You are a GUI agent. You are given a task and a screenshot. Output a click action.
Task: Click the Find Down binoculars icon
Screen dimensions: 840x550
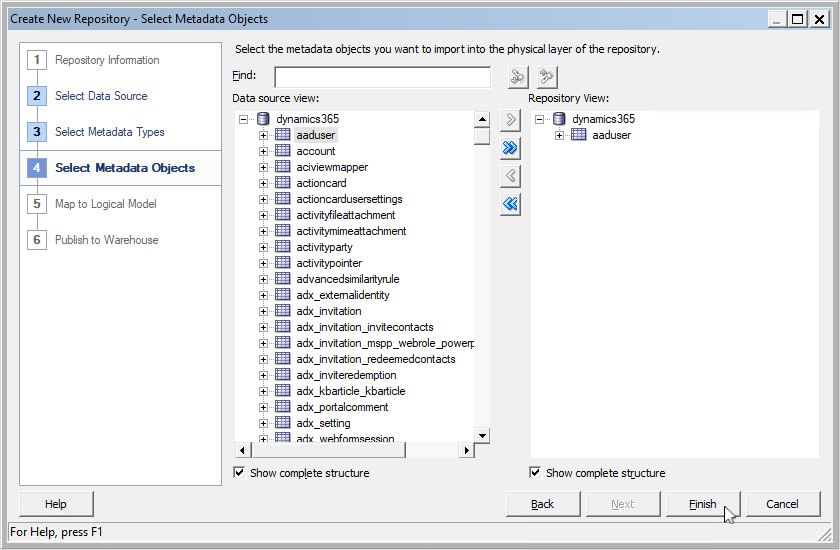pyautogui.click(x=517, y=77)
